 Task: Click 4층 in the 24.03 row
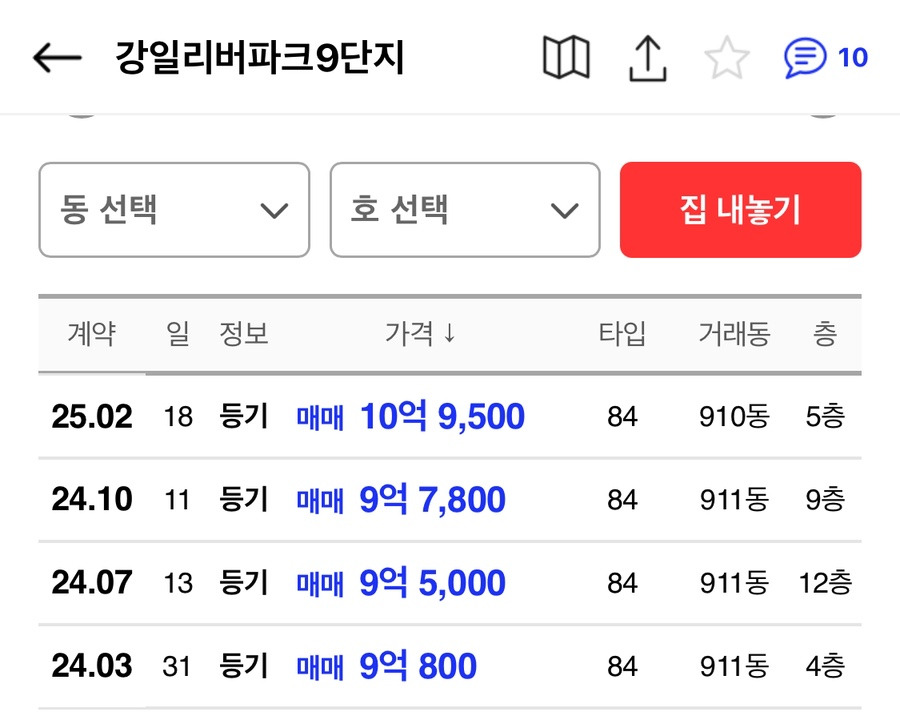[825, 666]
